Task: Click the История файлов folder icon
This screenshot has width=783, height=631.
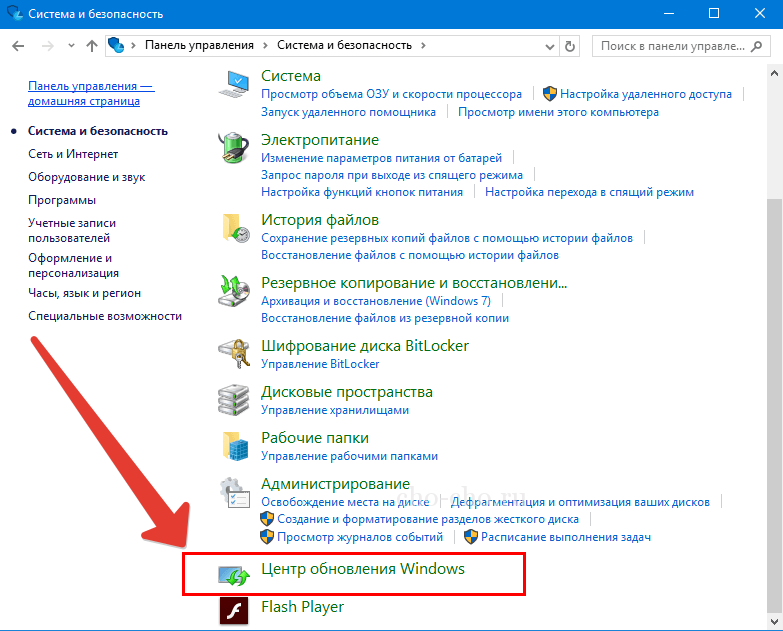Action: 234,229
